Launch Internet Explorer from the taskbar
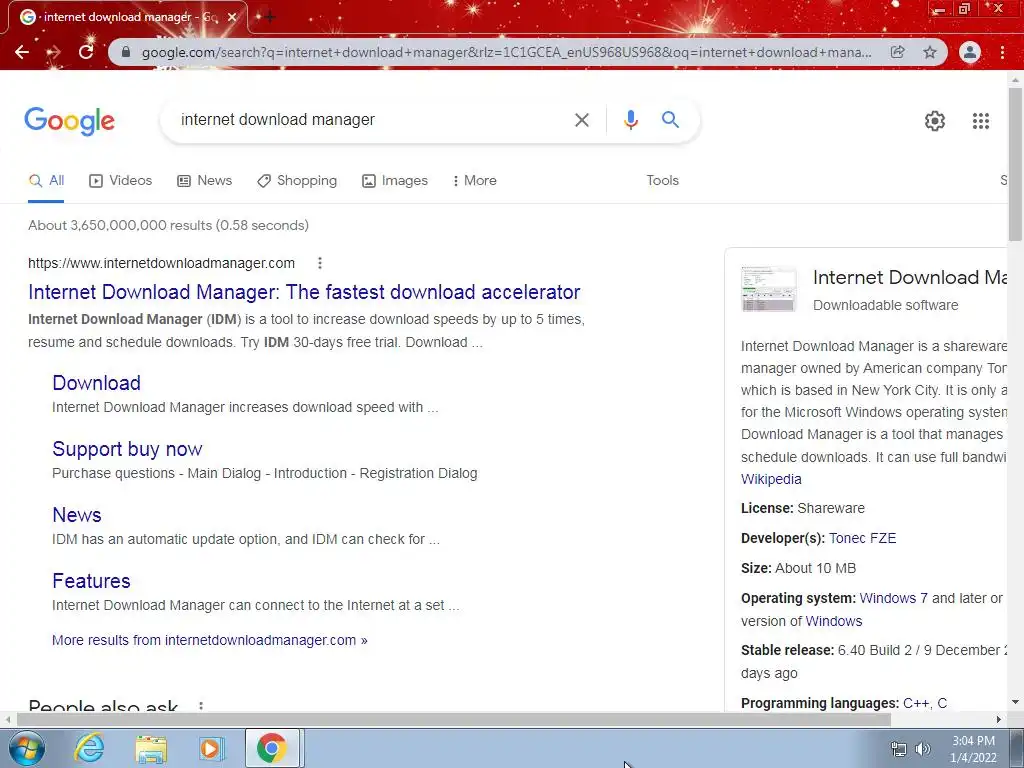The width and height of the screenshot is (1024, 768). click(89, 748)
